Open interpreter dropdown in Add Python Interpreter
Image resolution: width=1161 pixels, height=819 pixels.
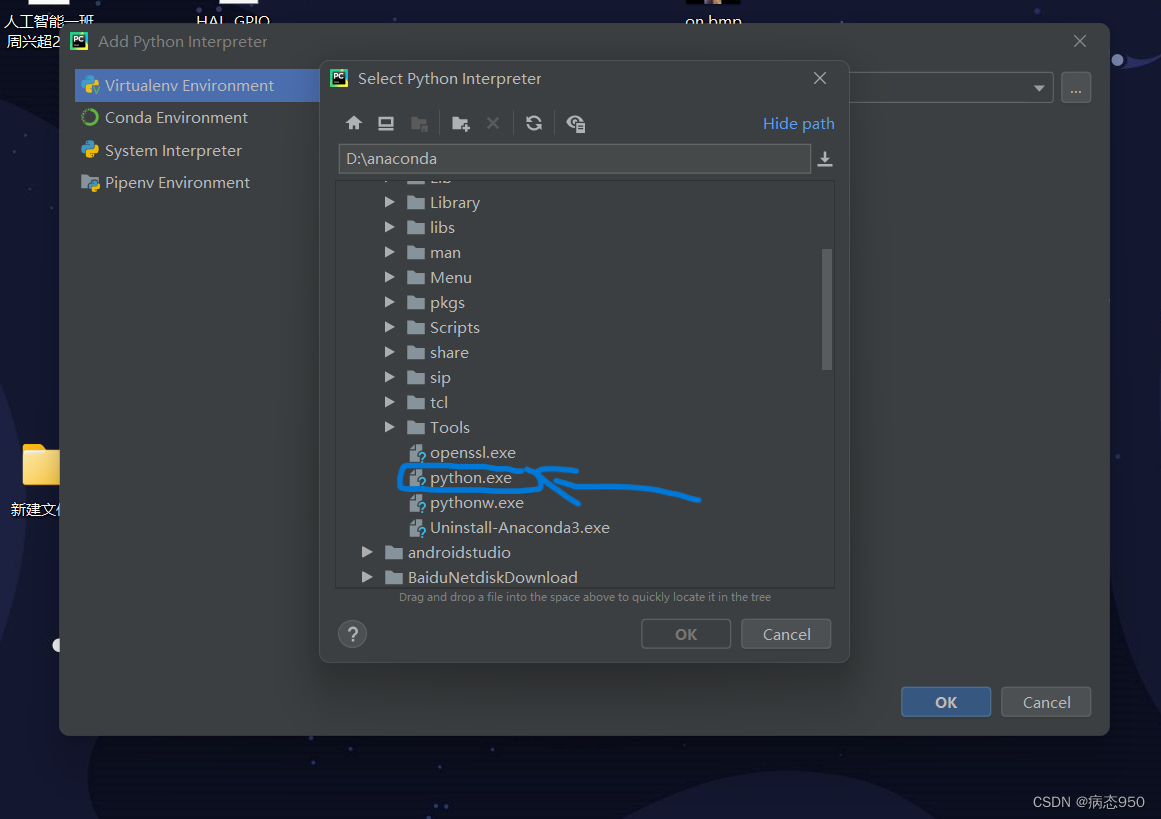tap(1039, 88)
